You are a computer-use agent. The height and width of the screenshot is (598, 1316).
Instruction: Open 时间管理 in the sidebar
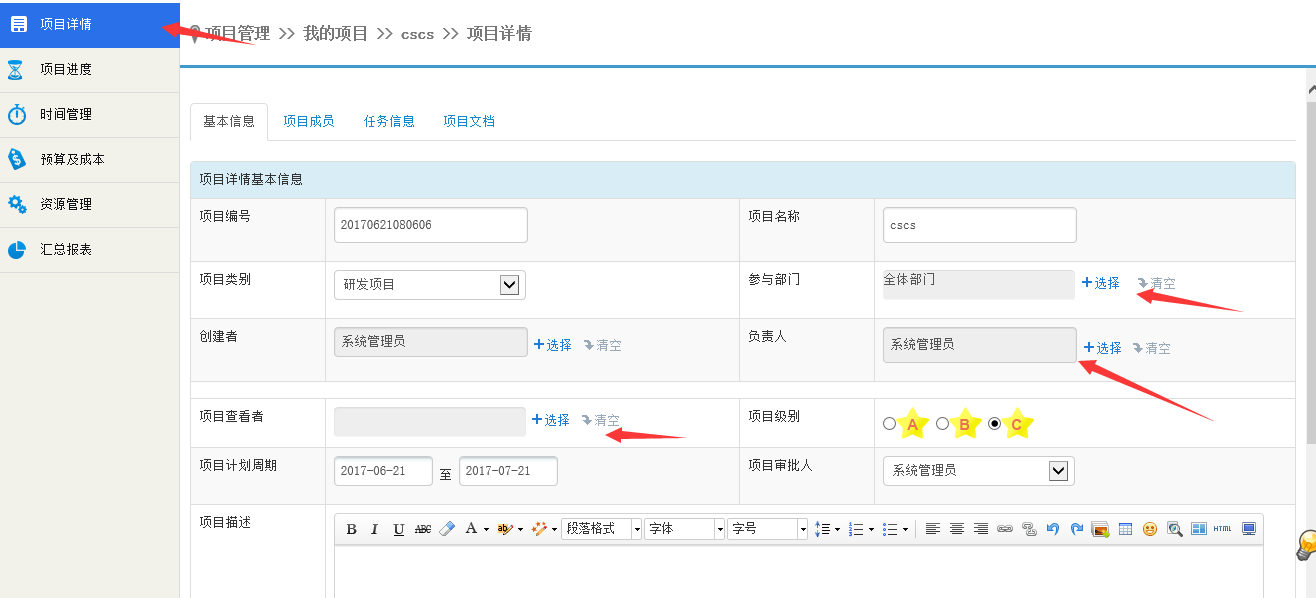66,115
